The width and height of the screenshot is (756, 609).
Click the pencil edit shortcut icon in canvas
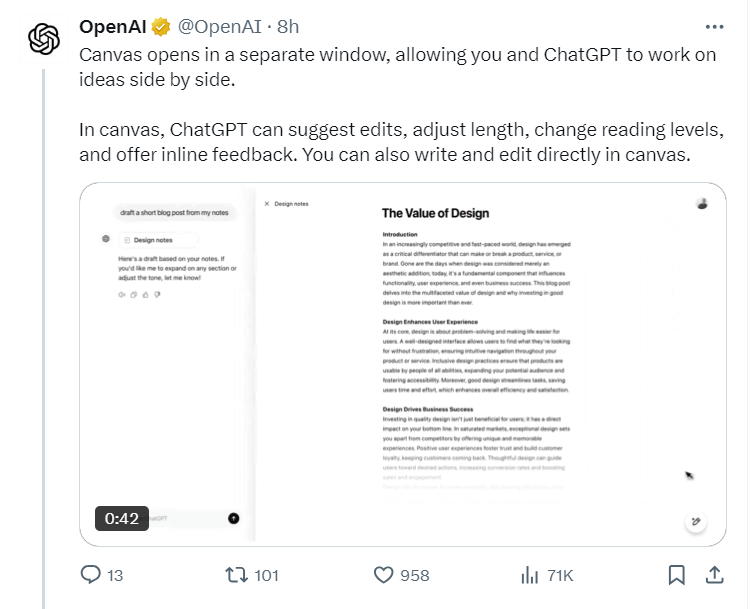pyautogui.click(x=696, y=521)
